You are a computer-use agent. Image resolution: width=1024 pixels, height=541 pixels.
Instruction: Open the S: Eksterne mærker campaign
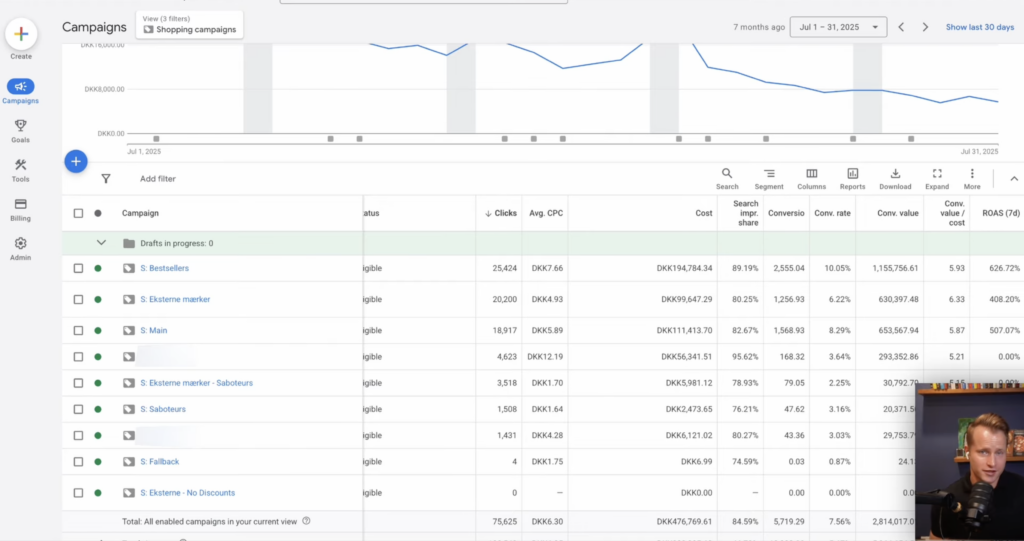coord(175,299)
